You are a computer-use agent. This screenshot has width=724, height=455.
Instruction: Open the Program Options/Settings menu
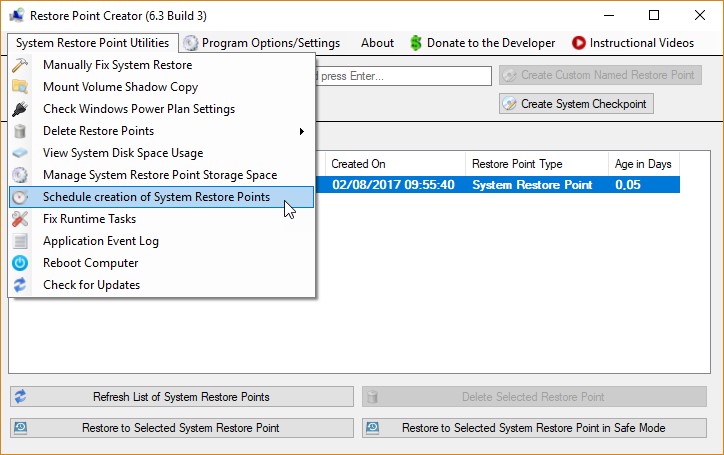pyautogui.click(x=262, y=43)
